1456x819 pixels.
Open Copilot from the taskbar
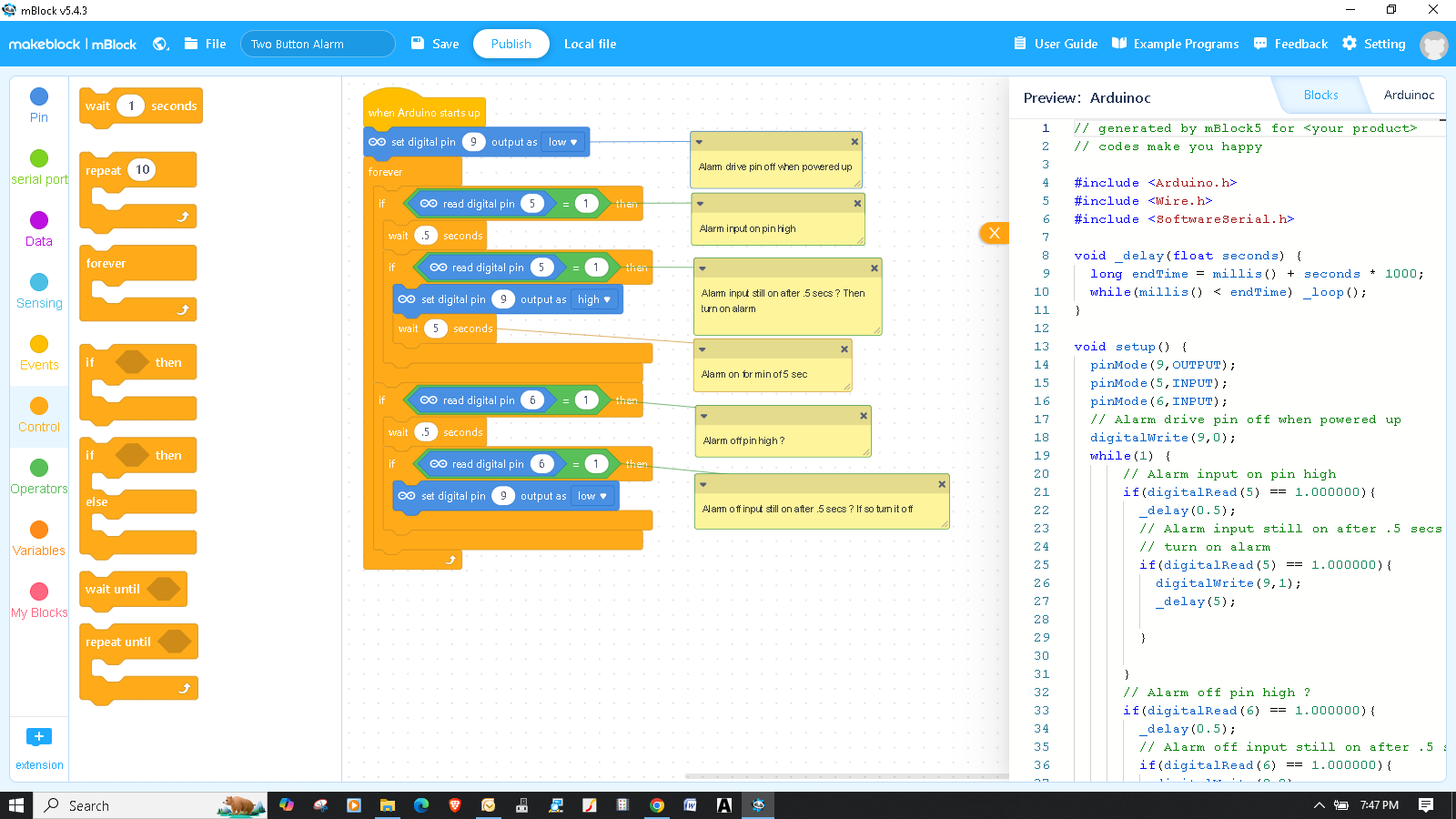287,805
